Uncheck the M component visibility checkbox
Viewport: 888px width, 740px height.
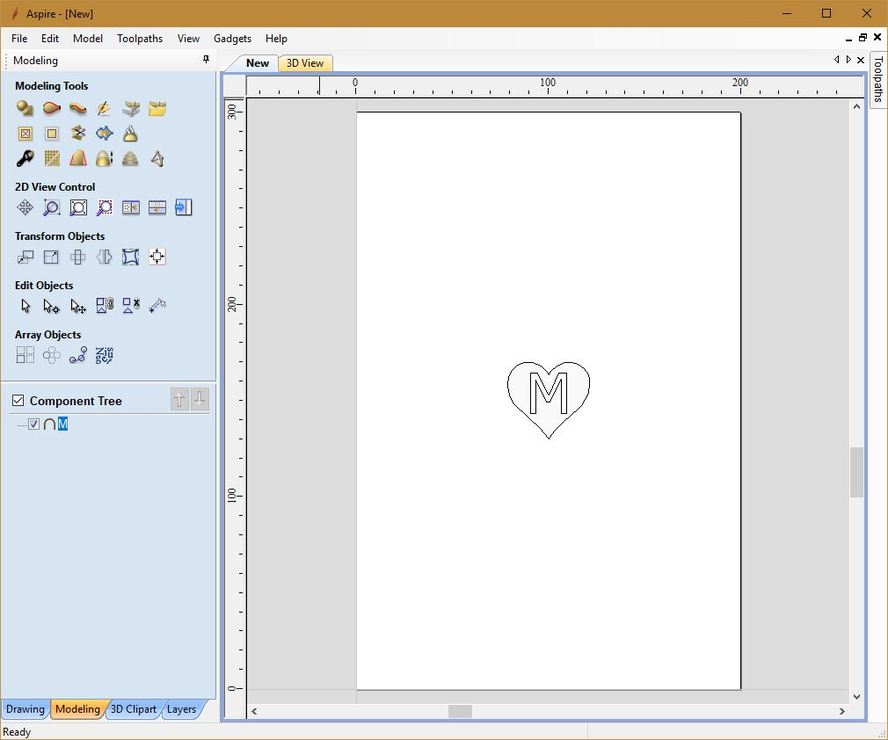click(x=34, y=424)
